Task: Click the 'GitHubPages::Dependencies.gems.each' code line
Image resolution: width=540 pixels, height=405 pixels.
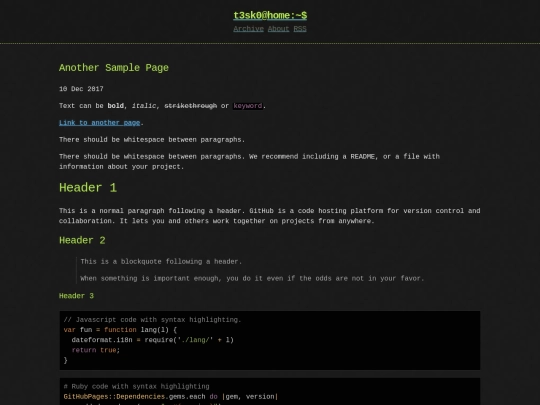Action: 170,396
